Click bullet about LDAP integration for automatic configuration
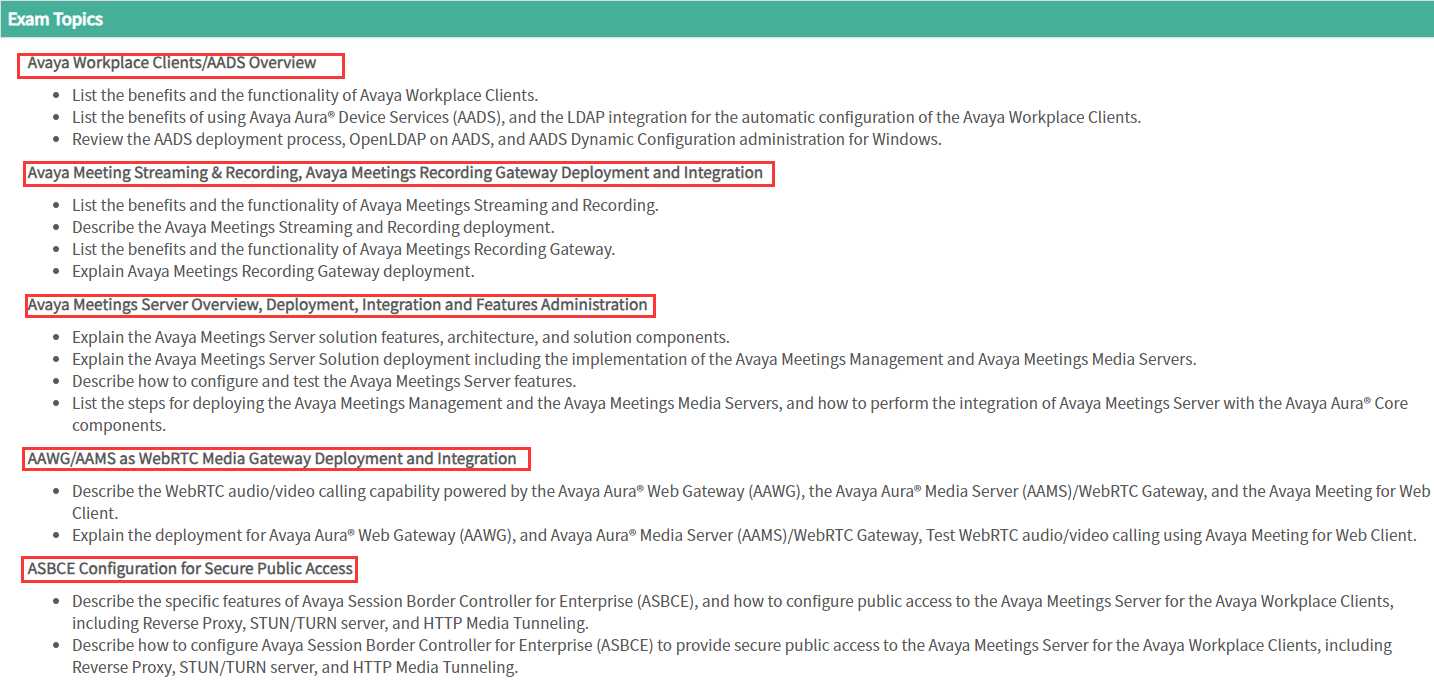The image size is (1434, 683). tap(606, 117)
